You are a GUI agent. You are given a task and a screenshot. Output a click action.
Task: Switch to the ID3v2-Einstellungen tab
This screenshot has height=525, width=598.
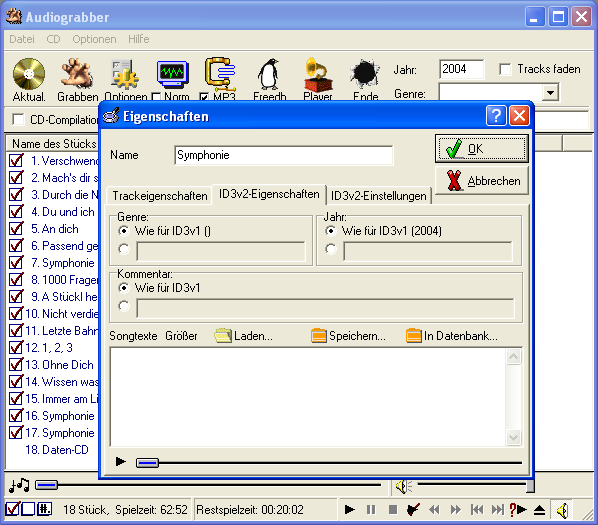378,196
